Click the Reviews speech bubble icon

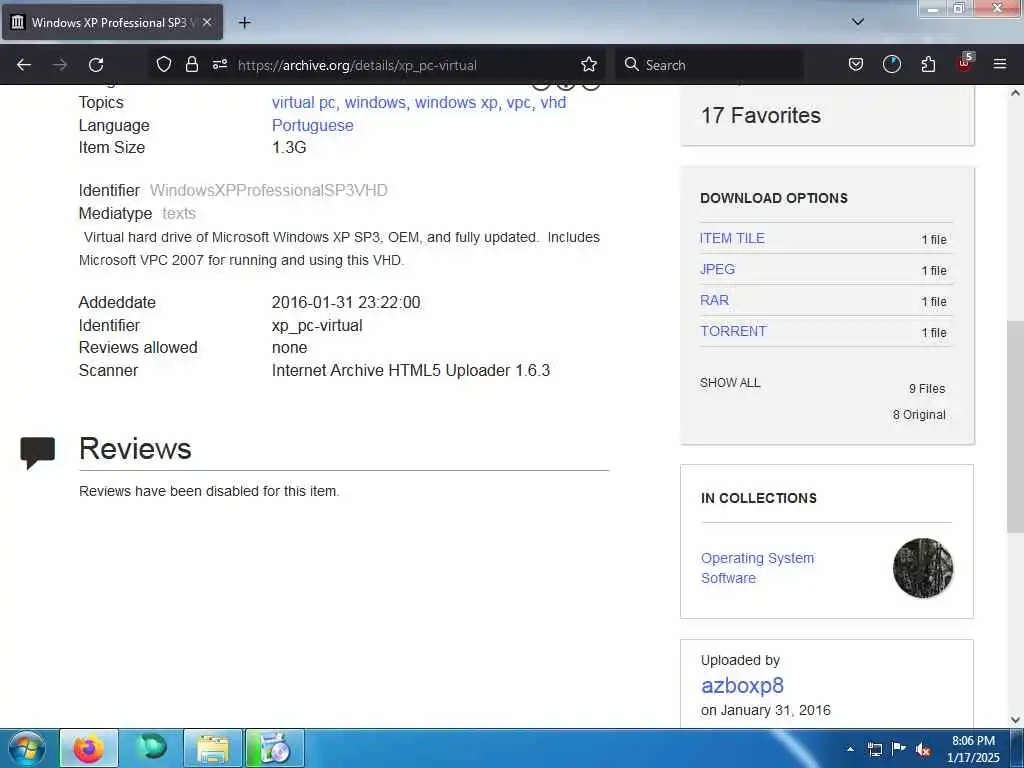click(37, 453)
